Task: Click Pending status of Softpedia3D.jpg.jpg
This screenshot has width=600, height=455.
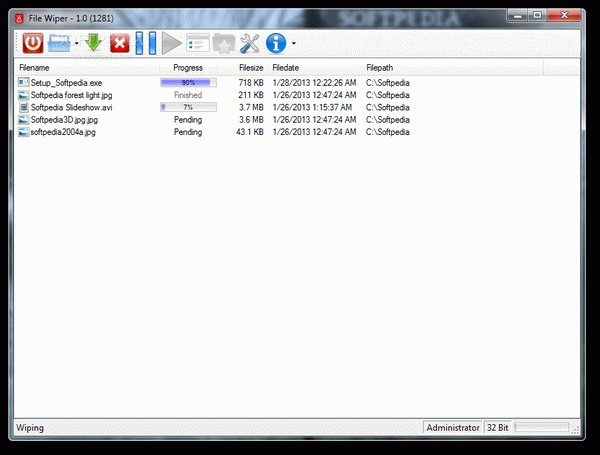Action: (188, 120)
